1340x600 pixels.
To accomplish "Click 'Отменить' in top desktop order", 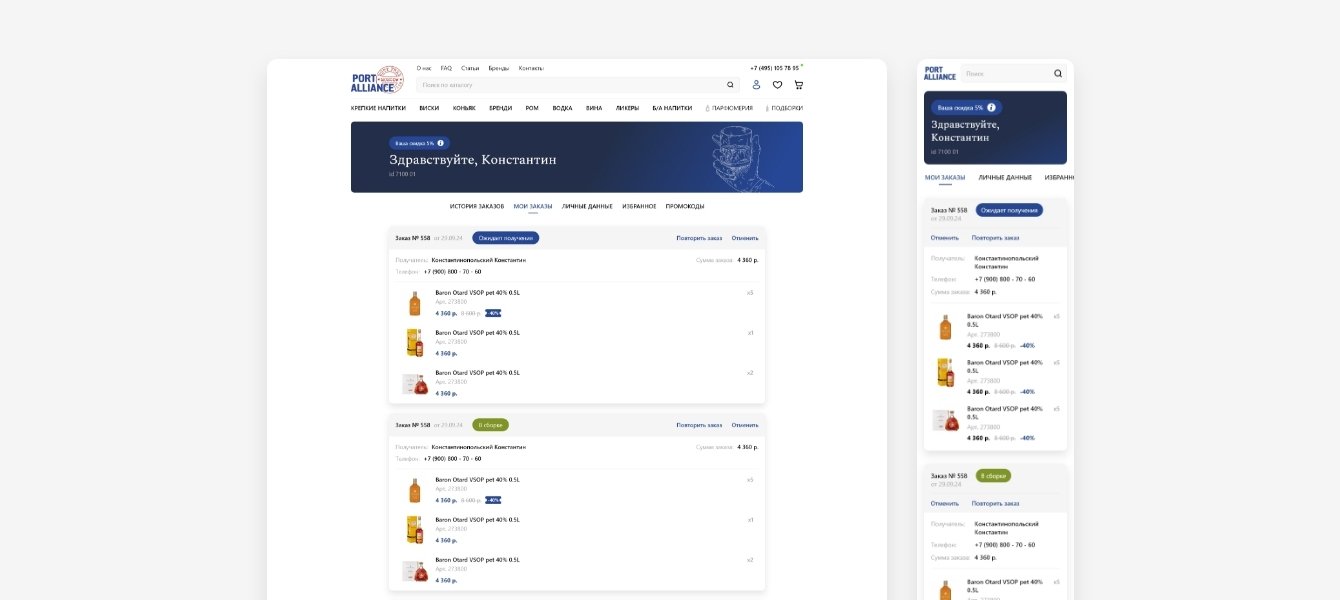I will pyautogui.click(x=745, y=238).
